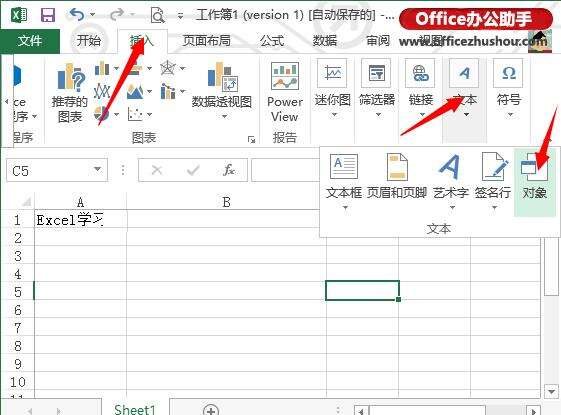Select row 5 header
Screen dimensions: 561x415
[17, 292]
